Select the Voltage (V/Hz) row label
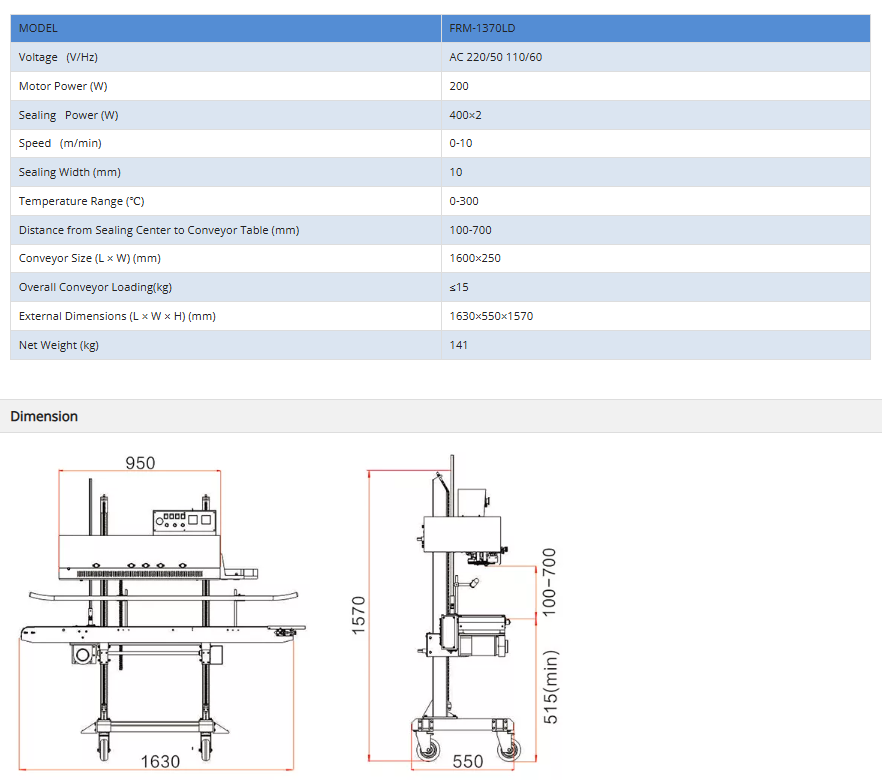The image size is (882, 780). click(x=58, y=57)
